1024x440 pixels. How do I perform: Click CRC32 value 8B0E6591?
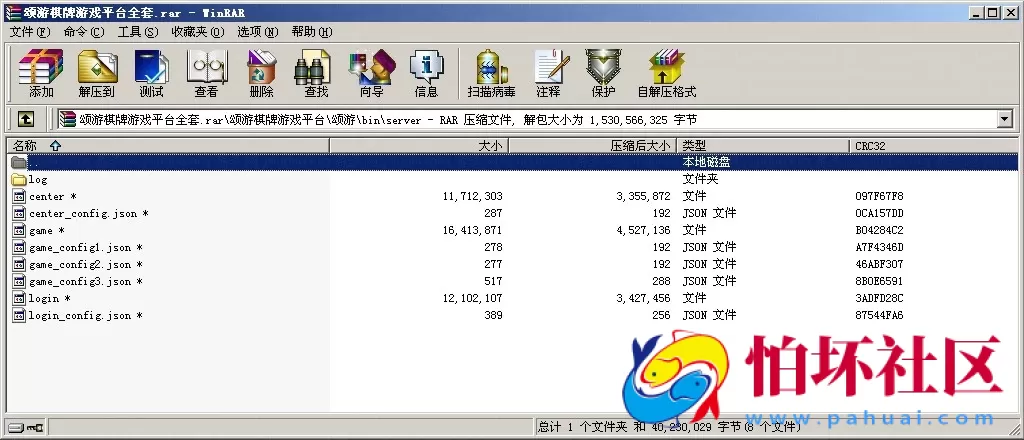pos(879,281)
